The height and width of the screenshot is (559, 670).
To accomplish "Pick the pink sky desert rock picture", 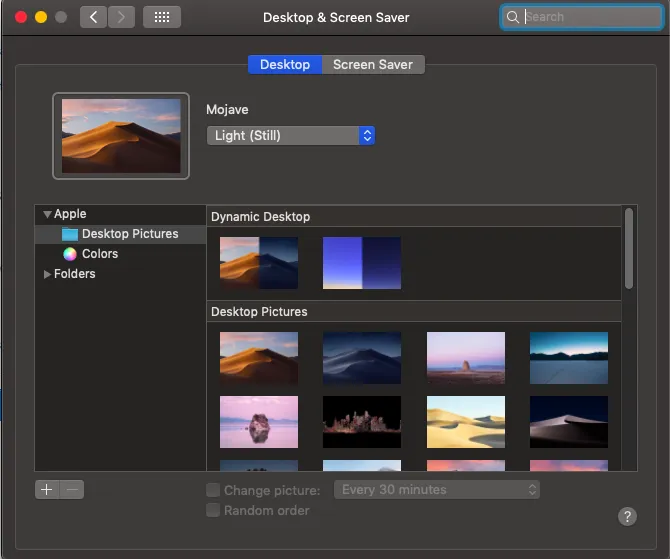I will 466,358.
